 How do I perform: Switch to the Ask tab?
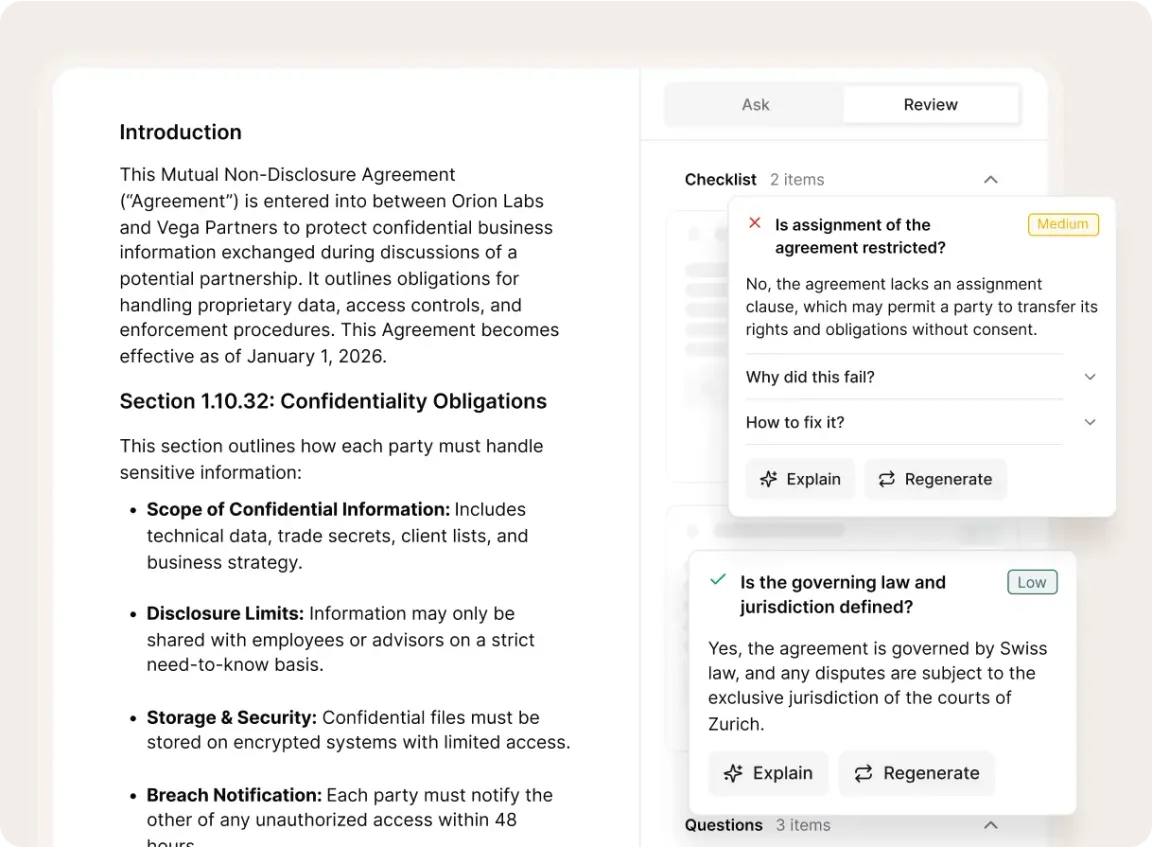755,104
